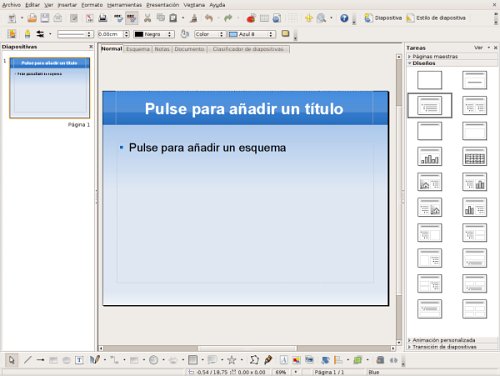Toggle the grid display icon

(x=293, y=18)
